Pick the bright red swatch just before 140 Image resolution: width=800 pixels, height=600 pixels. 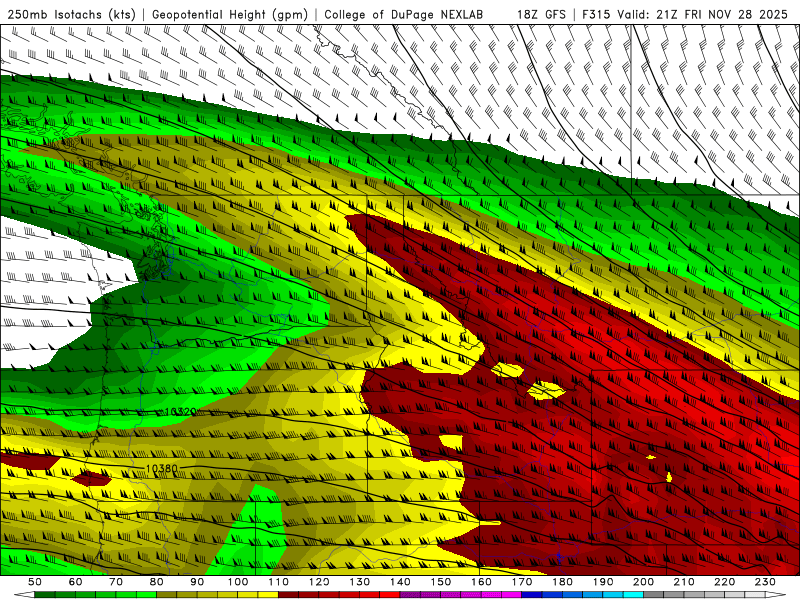(390, 595)
